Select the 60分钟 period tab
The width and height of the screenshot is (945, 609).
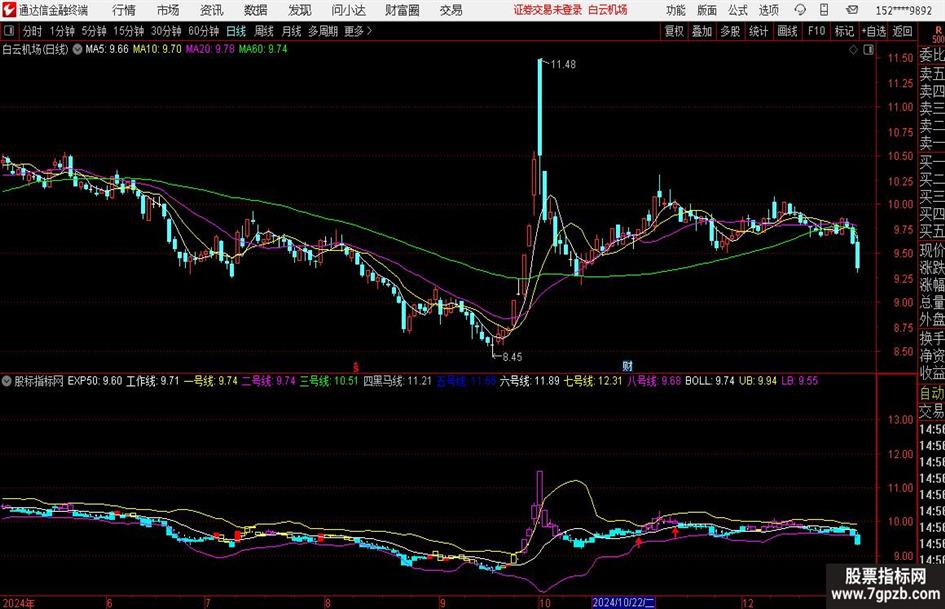[204, 31]
